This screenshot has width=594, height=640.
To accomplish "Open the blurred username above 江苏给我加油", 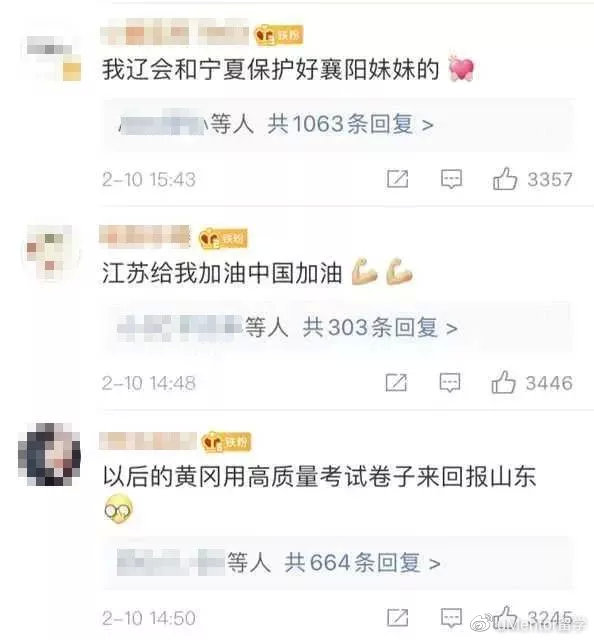I will pyautogui.click(x=145, y=236).
